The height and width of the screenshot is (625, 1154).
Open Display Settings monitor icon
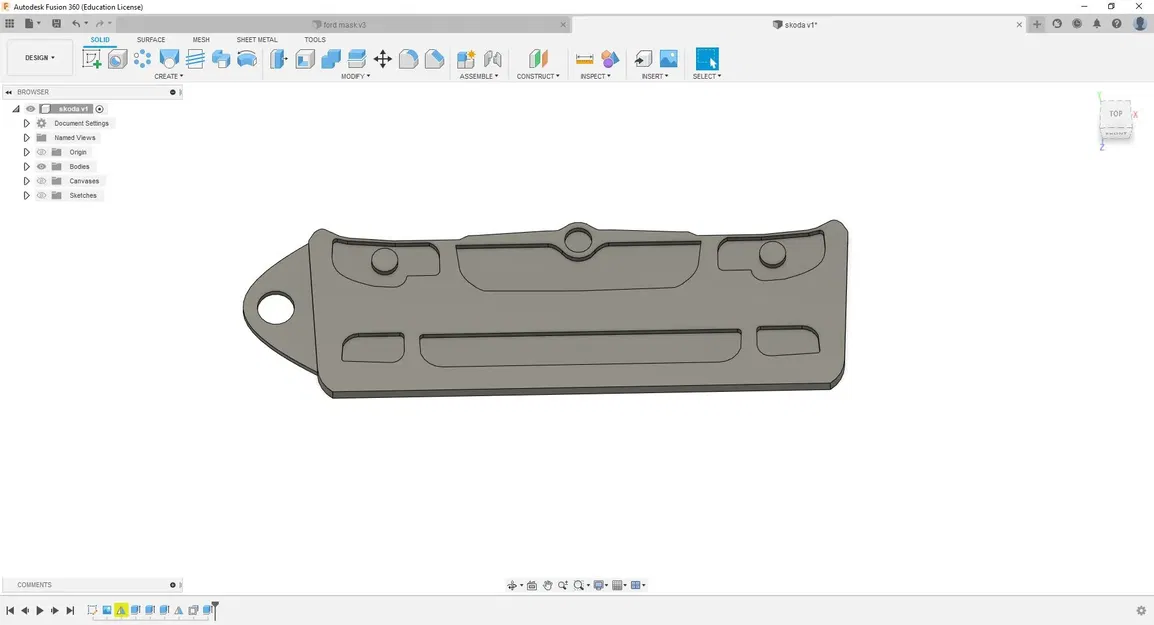(x=599, y=585)
